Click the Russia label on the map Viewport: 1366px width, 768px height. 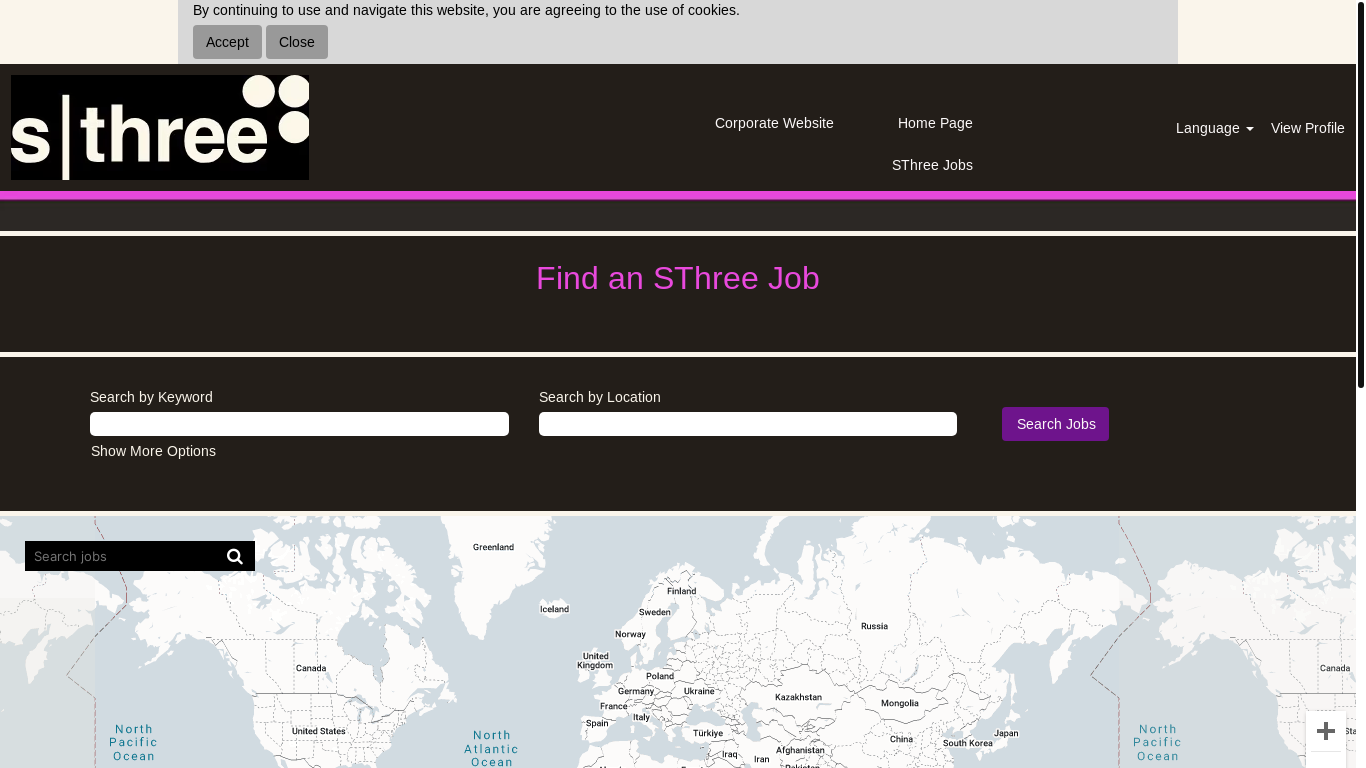[874, 626]
